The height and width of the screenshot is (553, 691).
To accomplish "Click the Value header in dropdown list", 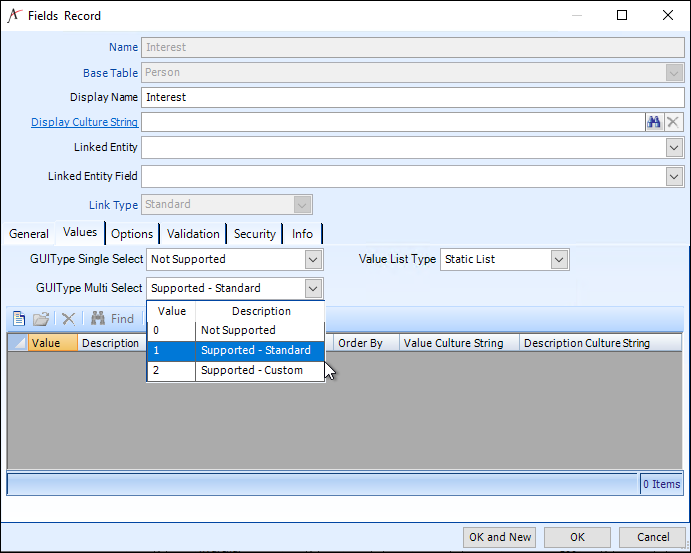I will click(171, 311).
